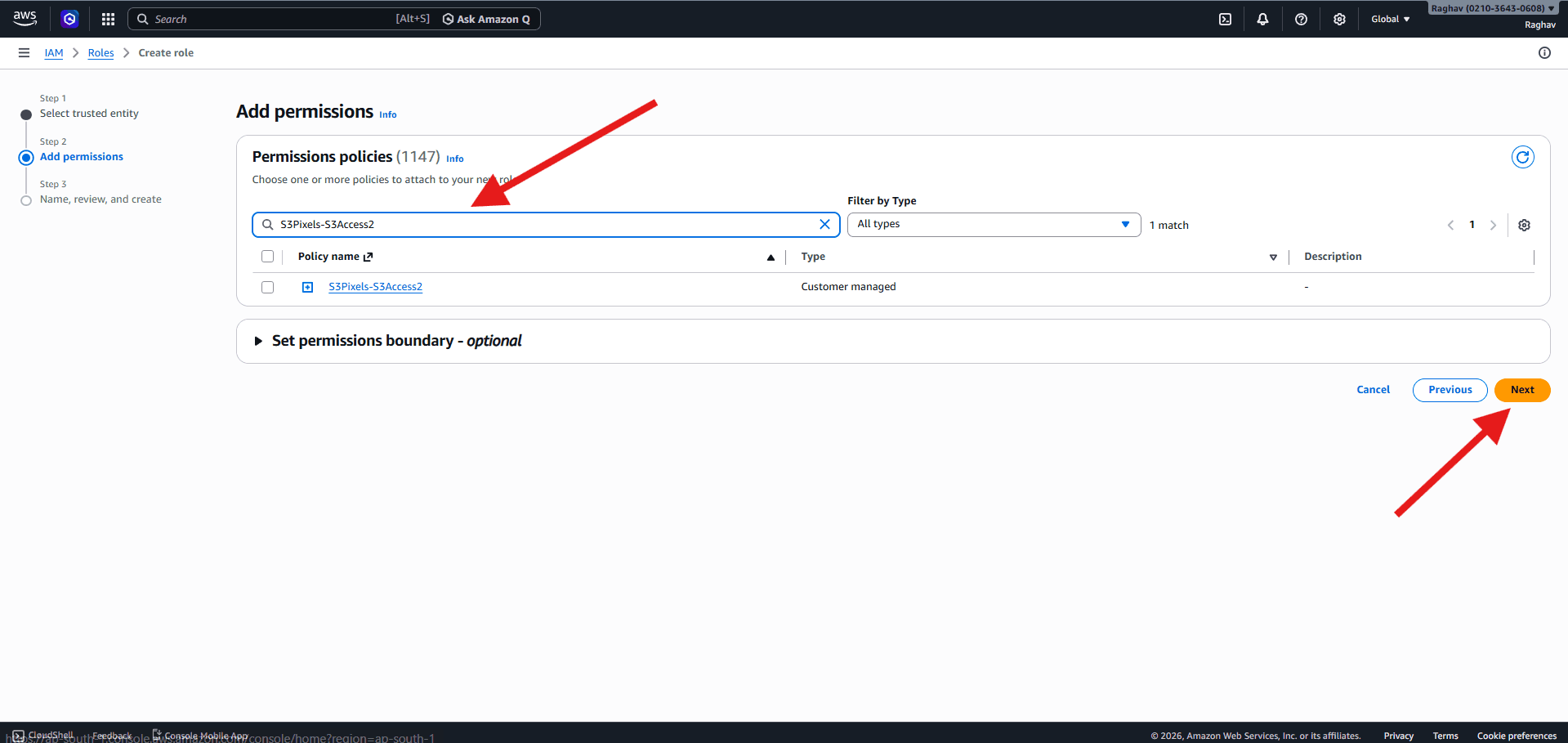Click the Next button

point(1521,390)
